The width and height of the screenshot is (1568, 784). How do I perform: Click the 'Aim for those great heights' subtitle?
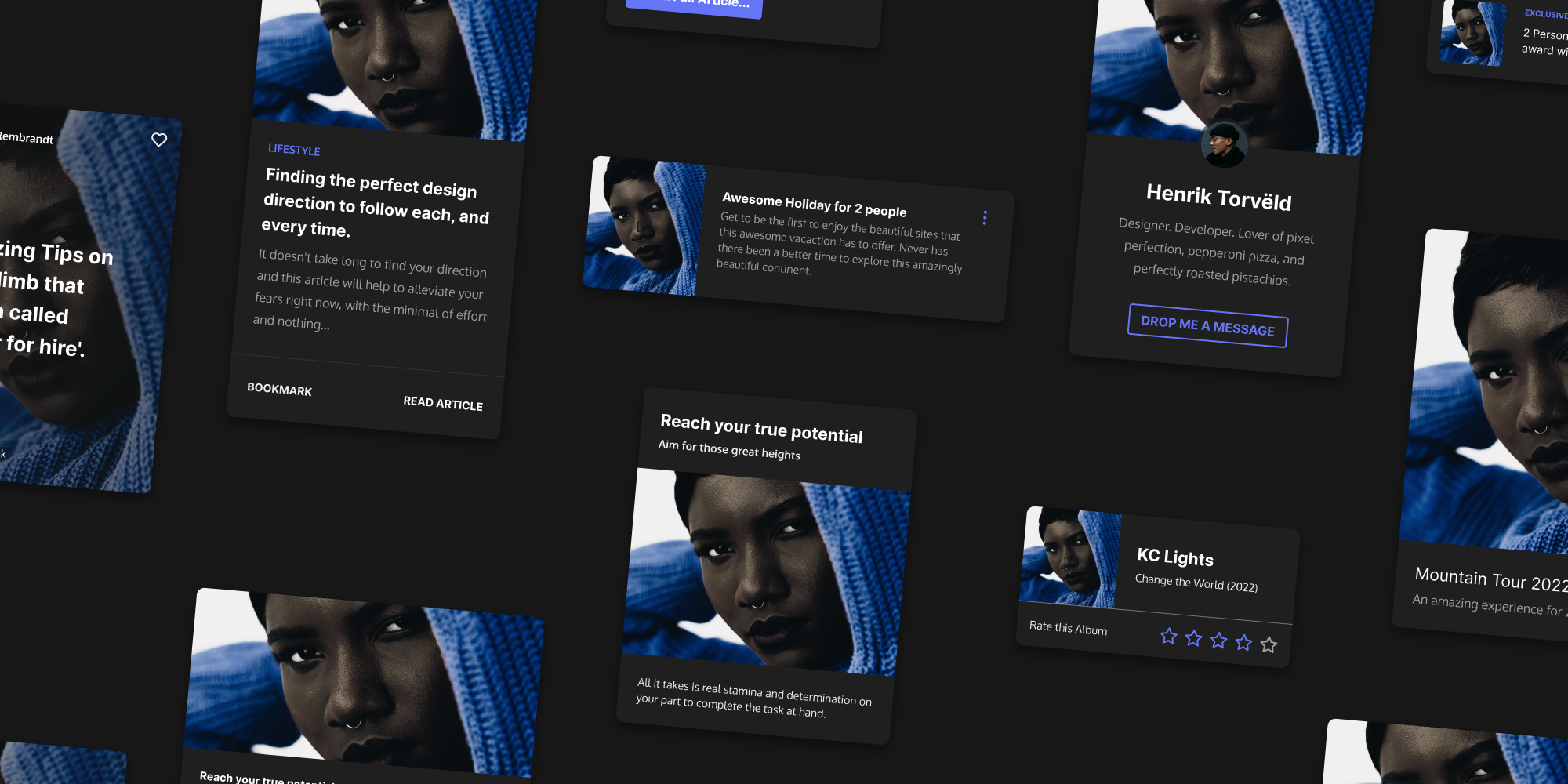pyautogui.click(x=729, y=449)
